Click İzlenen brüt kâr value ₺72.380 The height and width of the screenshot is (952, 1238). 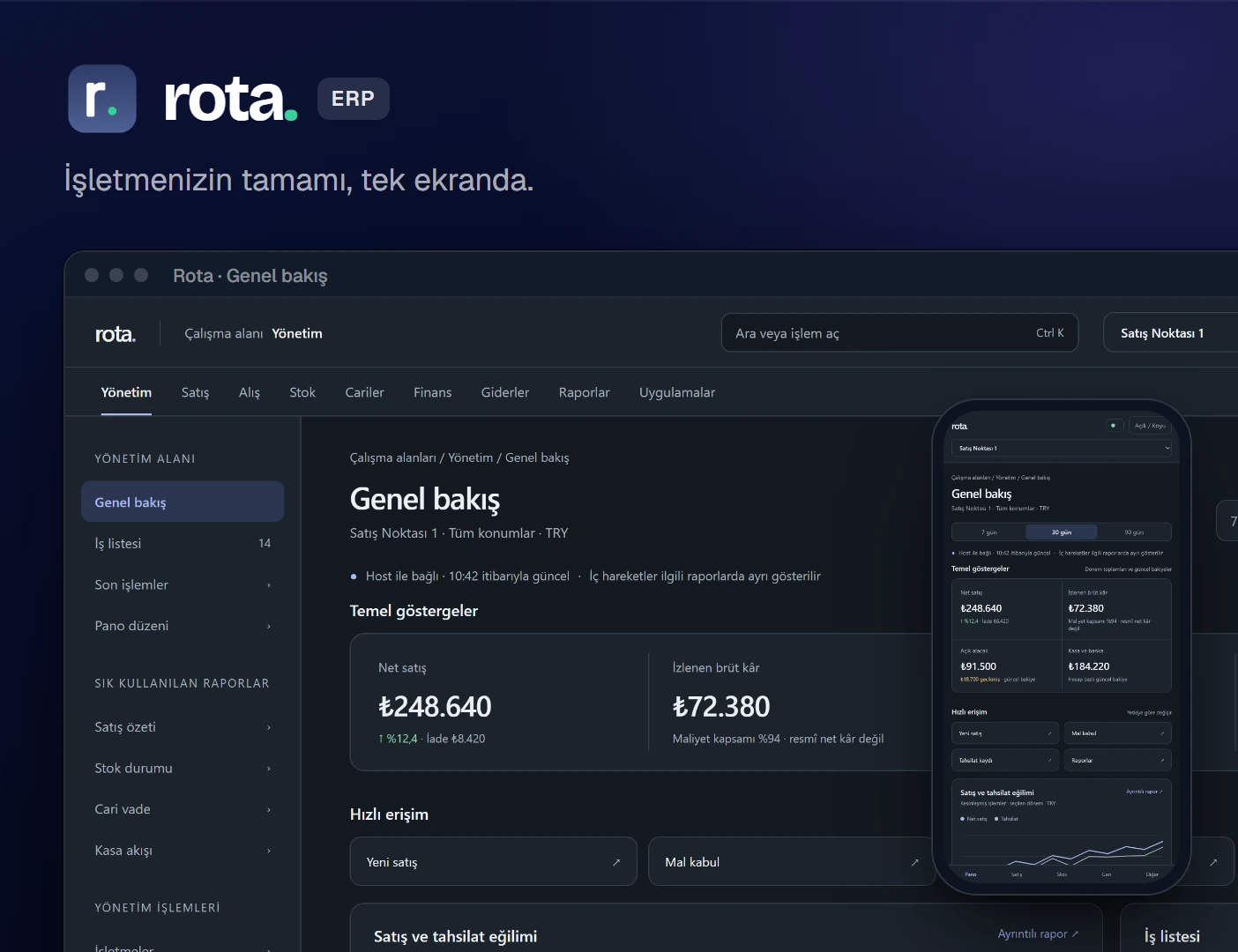coord(721,706)
